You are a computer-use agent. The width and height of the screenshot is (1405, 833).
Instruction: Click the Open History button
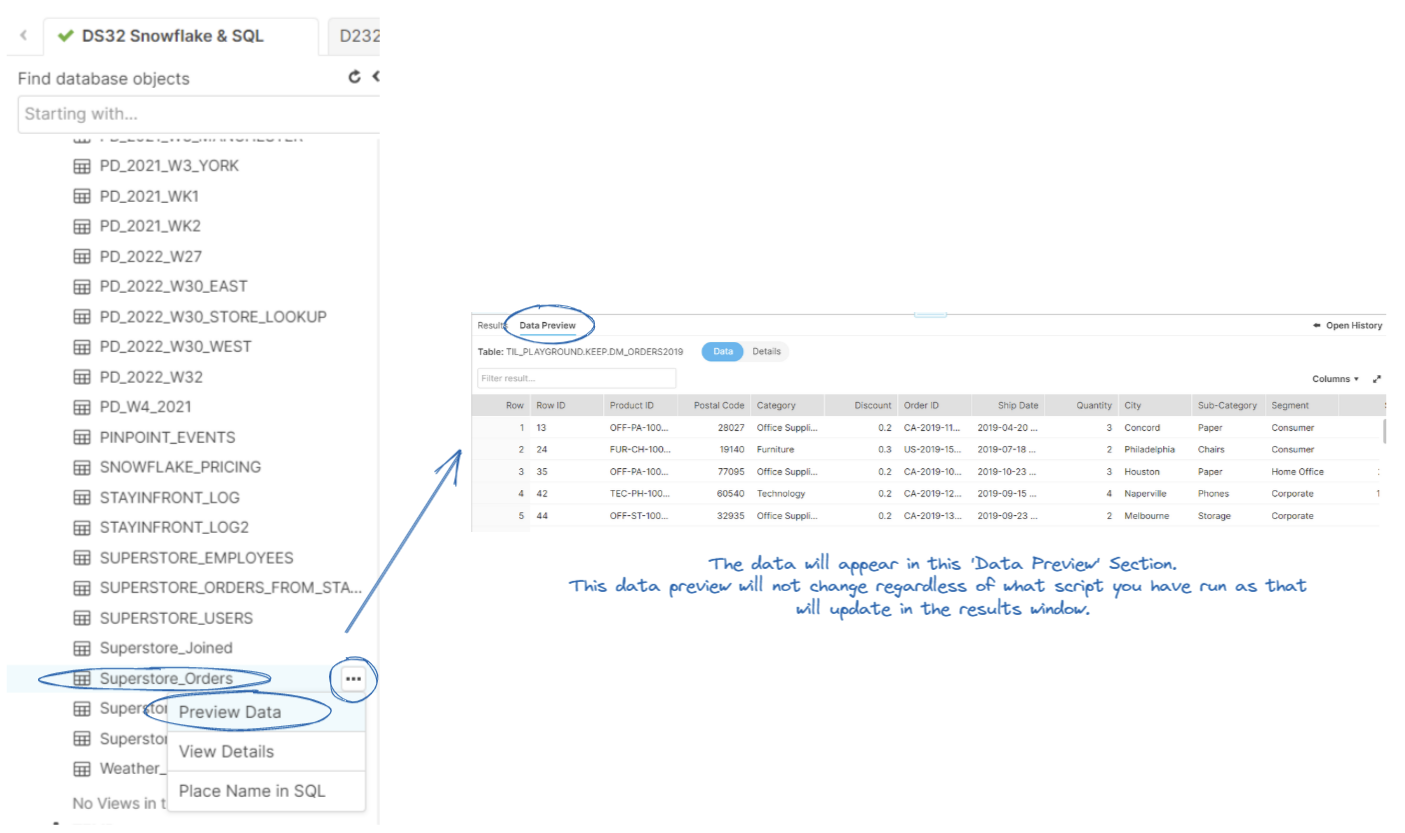point(1348,326)
